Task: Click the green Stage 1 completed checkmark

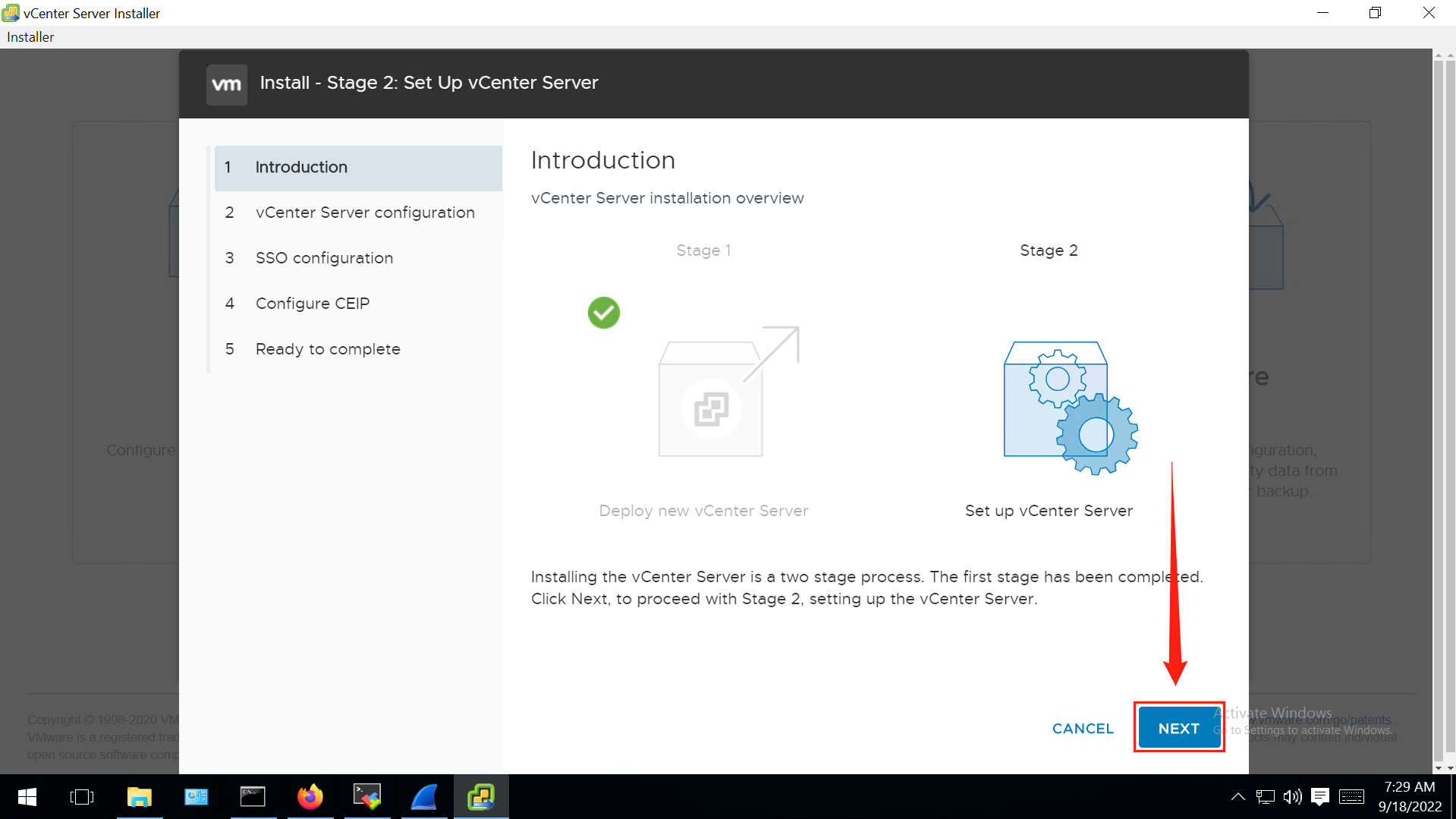Action: tap(604, 313)
